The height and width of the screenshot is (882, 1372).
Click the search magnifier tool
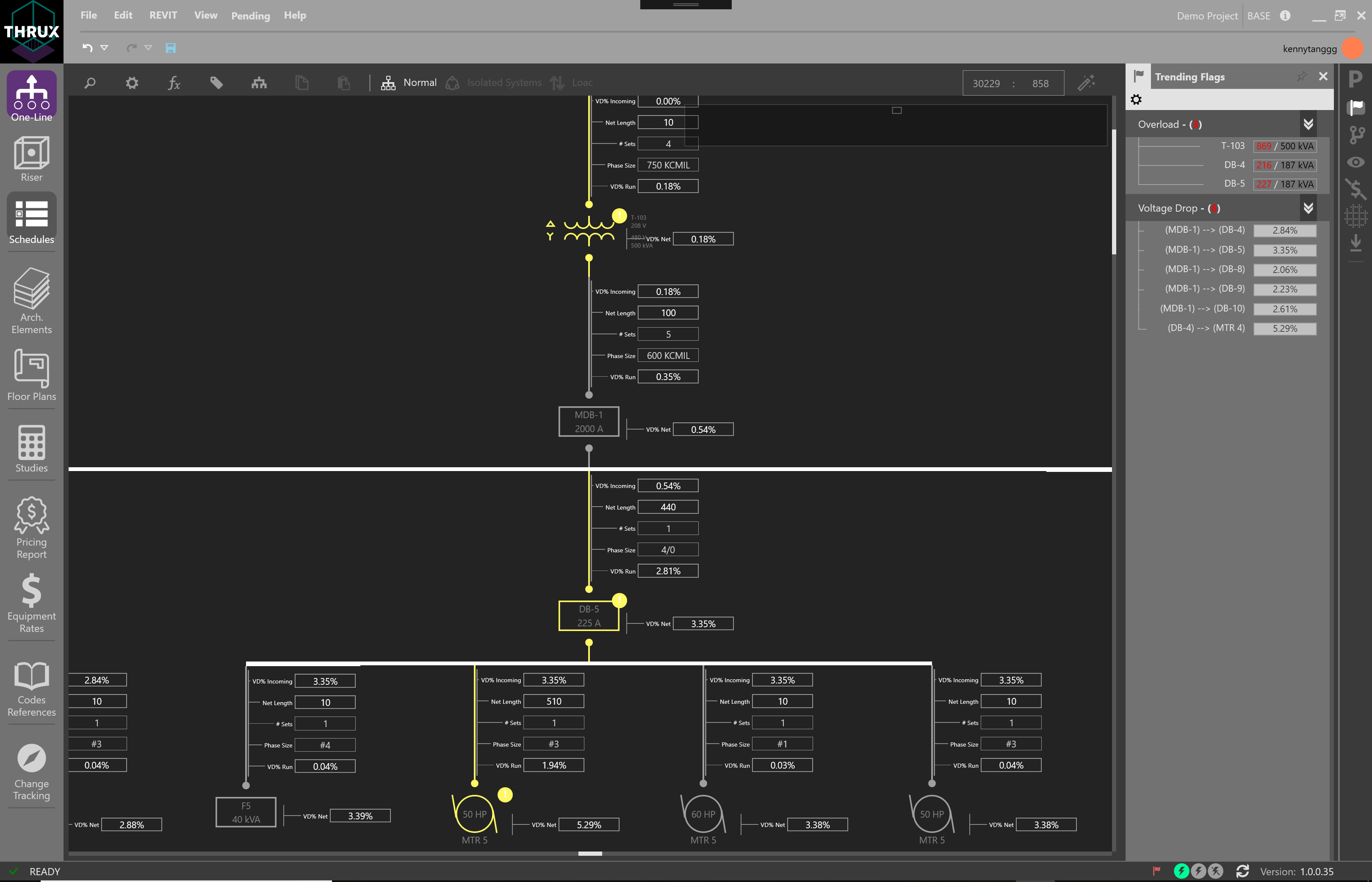(90, 83)
